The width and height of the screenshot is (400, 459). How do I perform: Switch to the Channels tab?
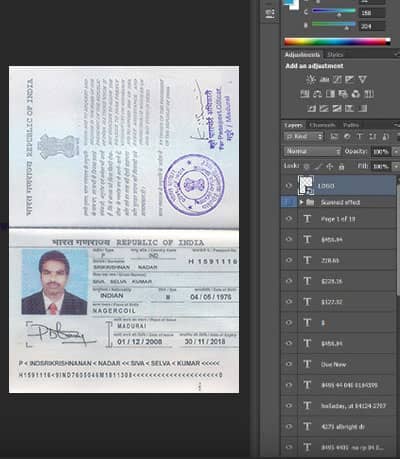[322, 125]
